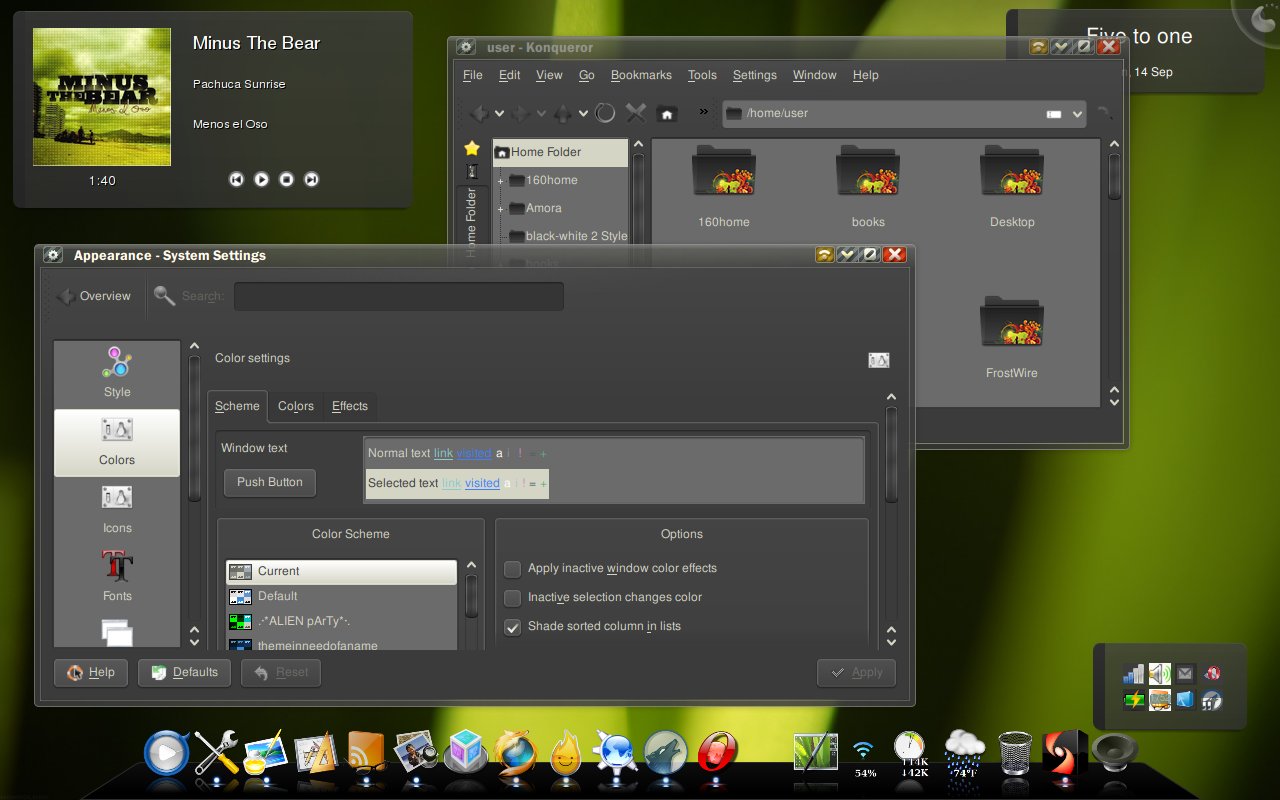Open history hourglass sidebar tab in Konqueror
The image size is (1280, 800).
[472, 172]
